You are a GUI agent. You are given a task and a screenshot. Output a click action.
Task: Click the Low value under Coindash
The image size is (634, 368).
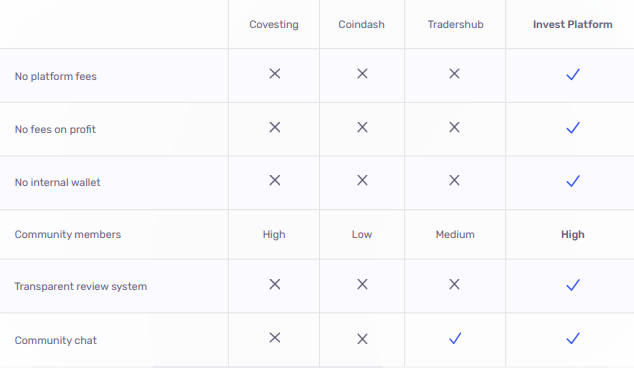point(361,235)
